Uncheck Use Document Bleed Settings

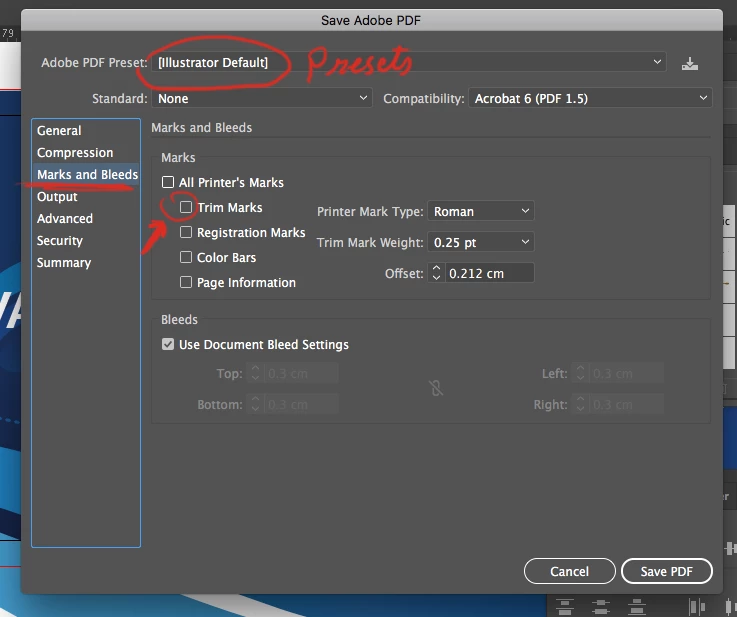pos(168,344)
